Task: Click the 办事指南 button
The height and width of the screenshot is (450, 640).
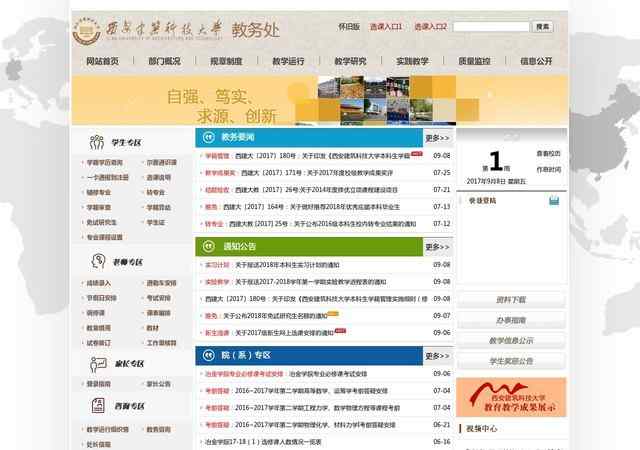Action: 511,320
